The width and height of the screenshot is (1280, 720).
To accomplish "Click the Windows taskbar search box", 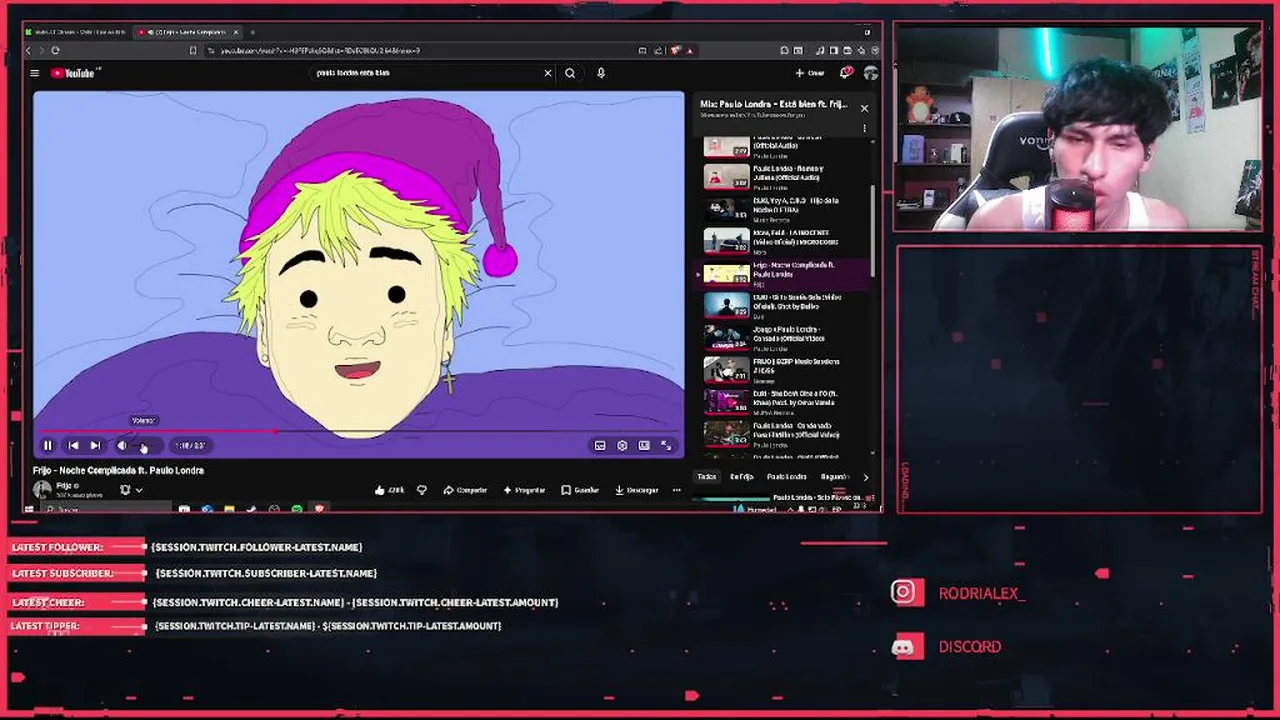I will tap(105, 510).
